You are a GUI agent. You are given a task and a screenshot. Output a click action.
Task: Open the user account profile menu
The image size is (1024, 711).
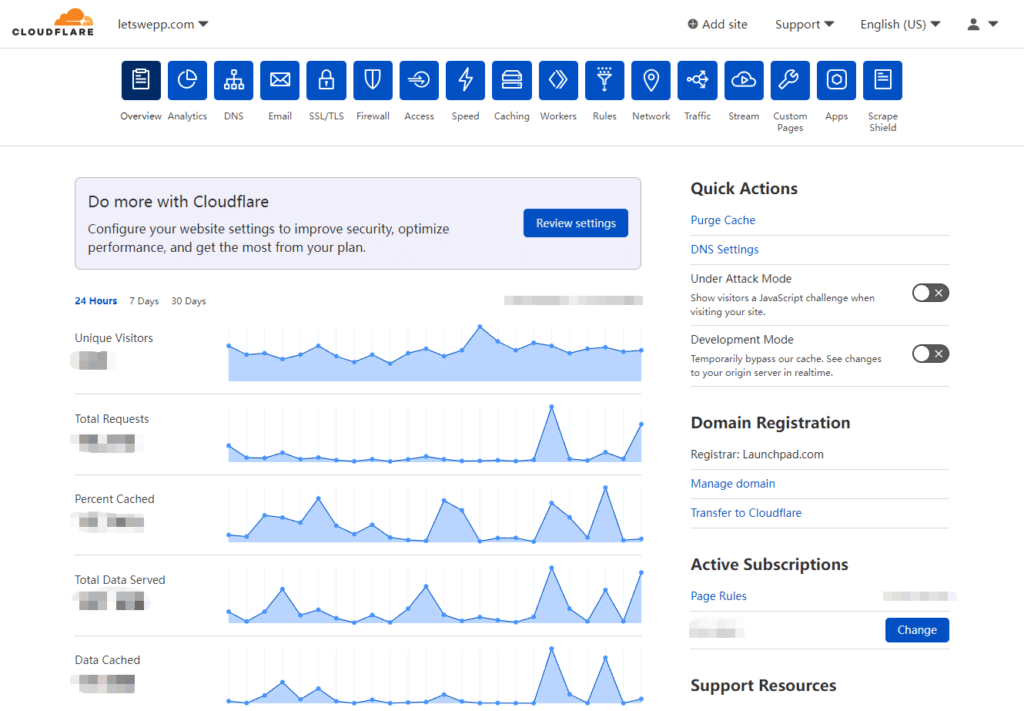pyautogui.click(x=982, y=24)
